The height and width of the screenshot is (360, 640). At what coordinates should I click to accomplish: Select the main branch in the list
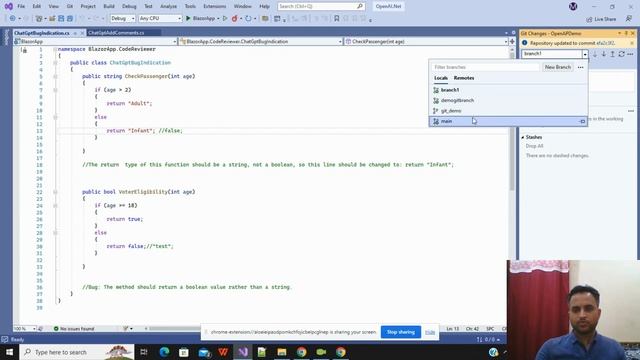pyautogui.click(x=508, y=121)
